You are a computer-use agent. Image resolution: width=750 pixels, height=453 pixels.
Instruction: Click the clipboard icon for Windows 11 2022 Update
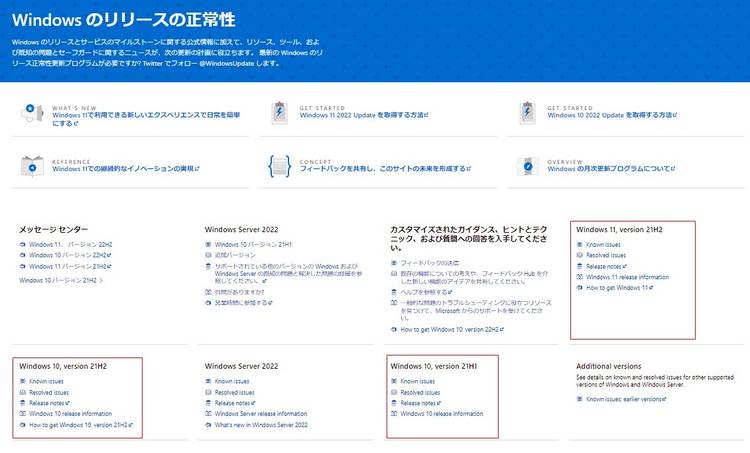tap(279, 113)
